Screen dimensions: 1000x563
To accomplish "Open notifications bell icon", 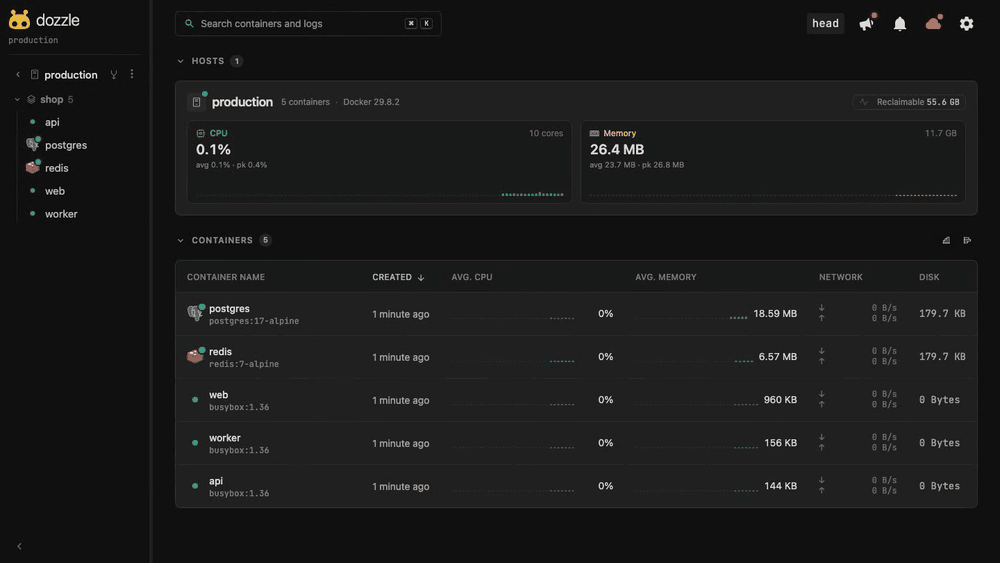I will tap(899, 24).
